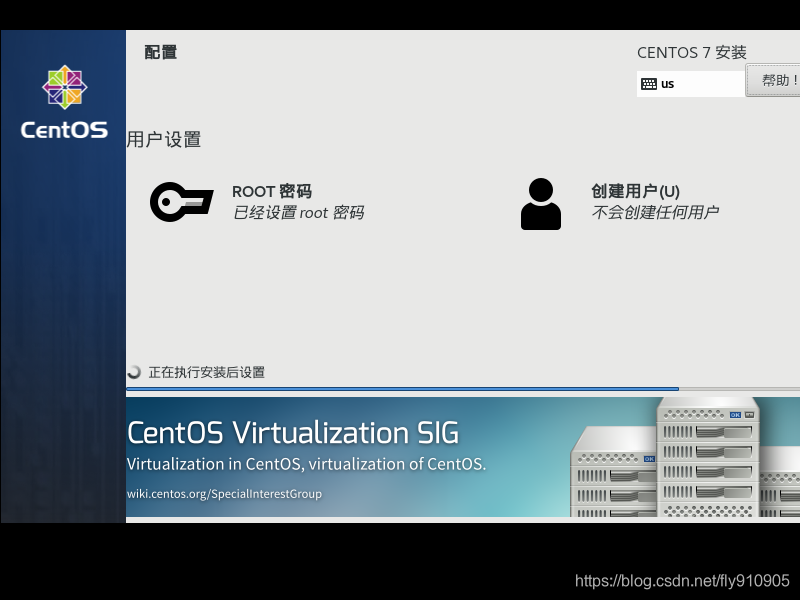The height and width of the screenshot is (600, 800).
Task: Click the 已经设置 root 密码 status text
Action: click(x=298, y=212)
